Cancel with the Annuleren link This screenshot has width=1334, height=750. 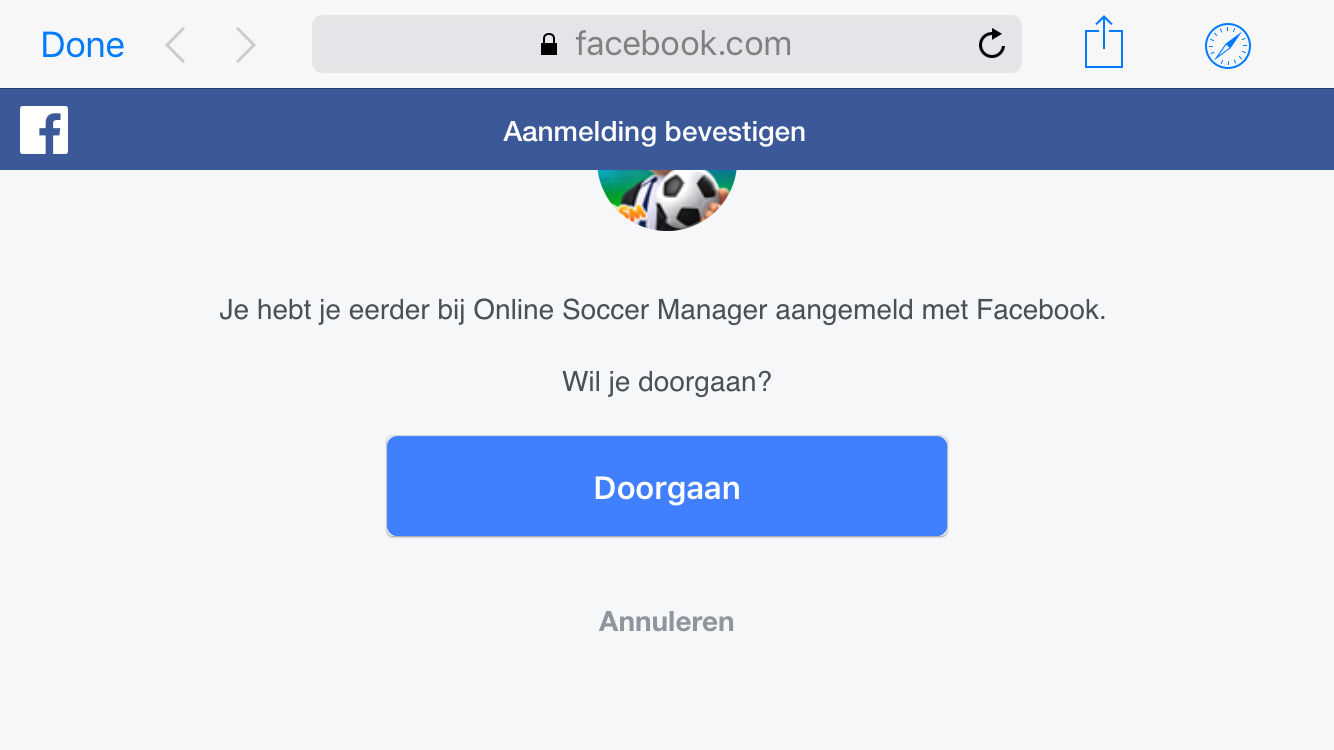click(667, 622)
